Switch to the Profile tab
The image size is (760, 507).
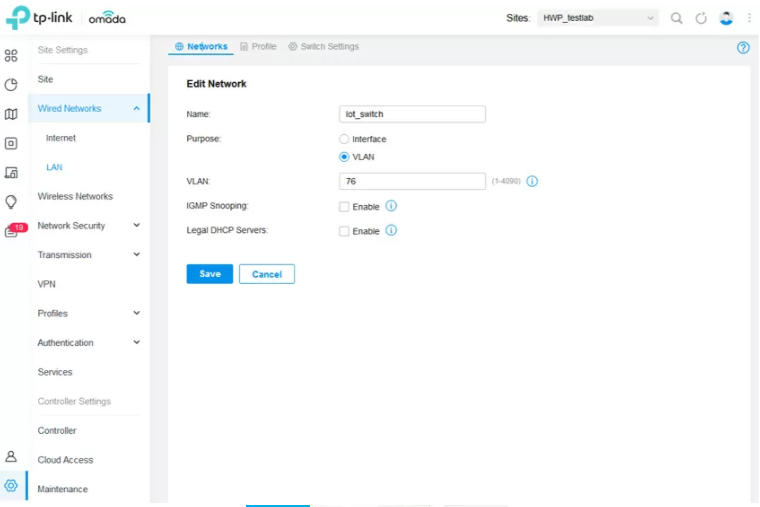point(258,47)
